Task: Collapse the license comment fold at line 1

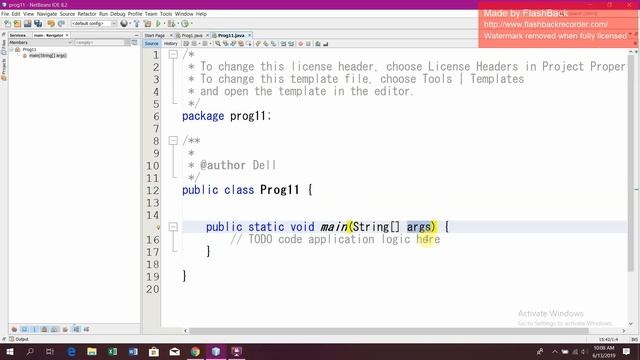Action: pyautogui.click(x=173, y=54)
